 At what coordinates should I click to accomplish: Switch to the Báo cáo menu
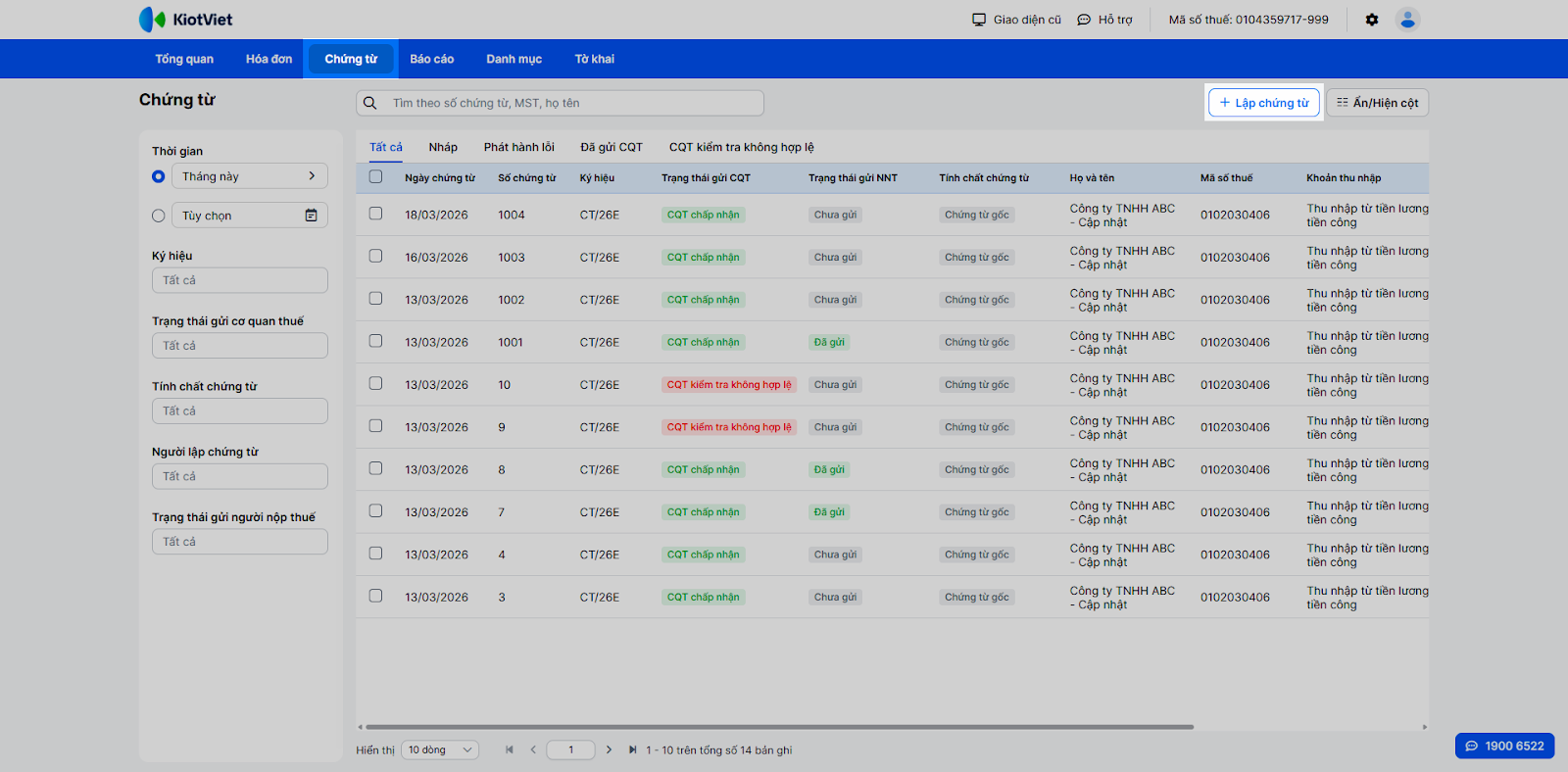click(431, 59)
